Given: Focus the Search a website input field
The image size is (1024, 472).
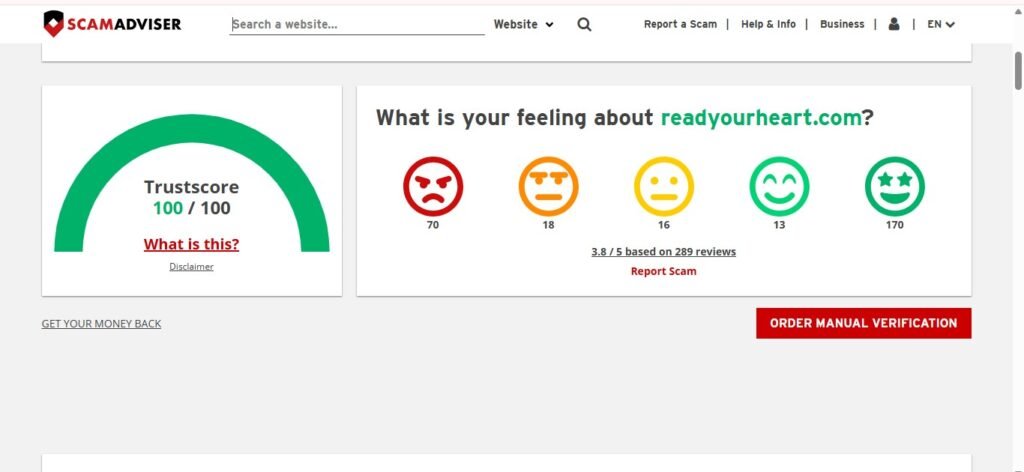Looking at the screenshot, I should pos(357,25).
